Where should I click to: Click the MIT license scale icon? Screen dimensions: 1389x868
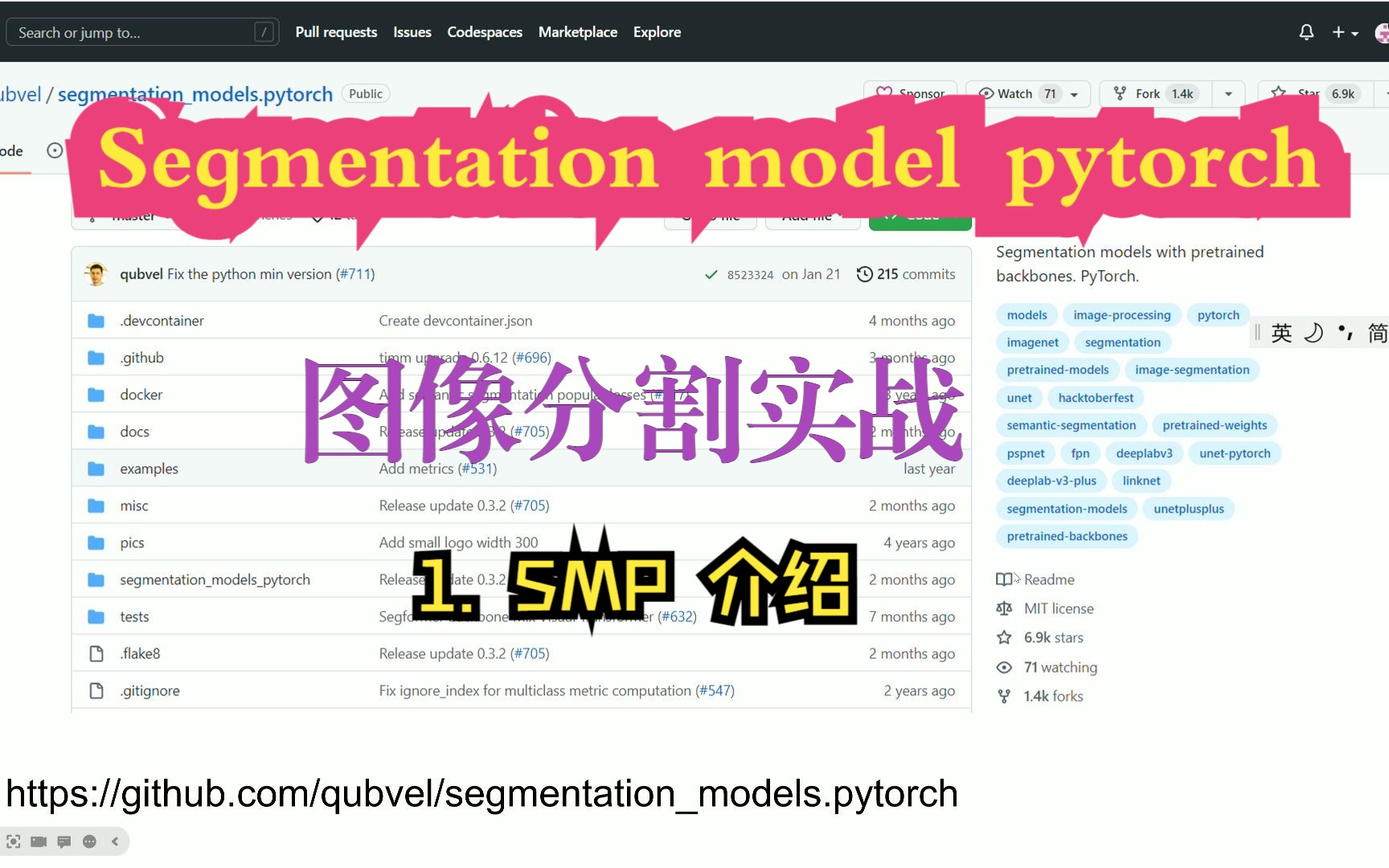(x=1004, y=608)
